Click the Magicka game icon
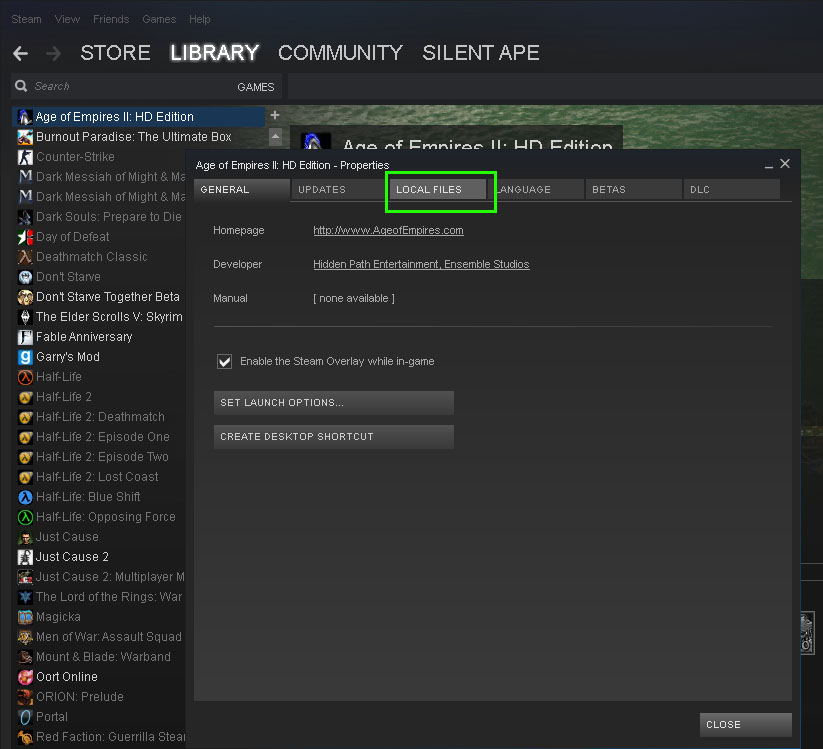The image size is (823, 749). tap(25, 617)
